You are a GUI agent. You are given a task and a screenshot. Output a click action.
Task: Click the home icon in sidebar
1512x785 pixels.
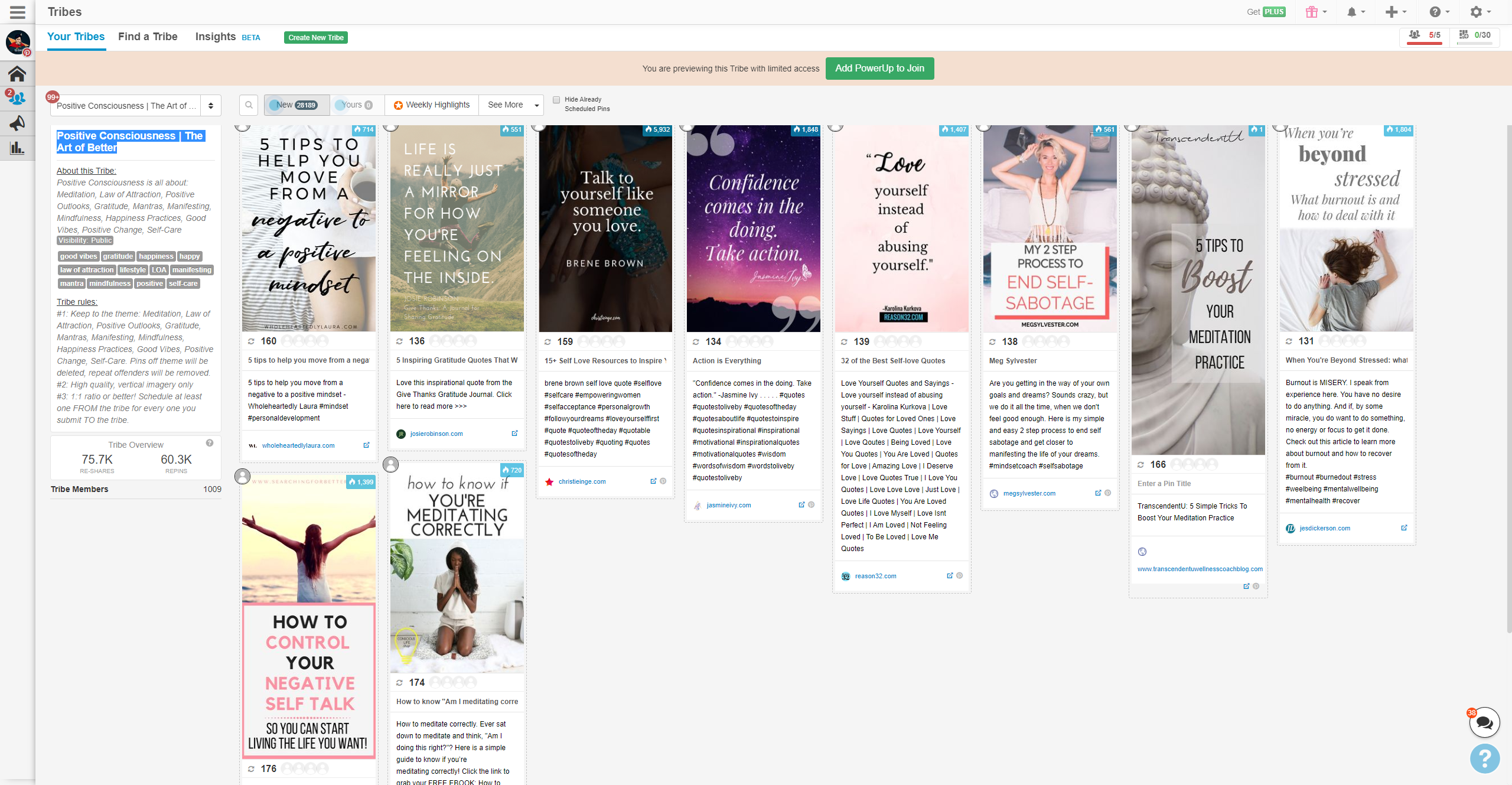(x=17, y=74)
